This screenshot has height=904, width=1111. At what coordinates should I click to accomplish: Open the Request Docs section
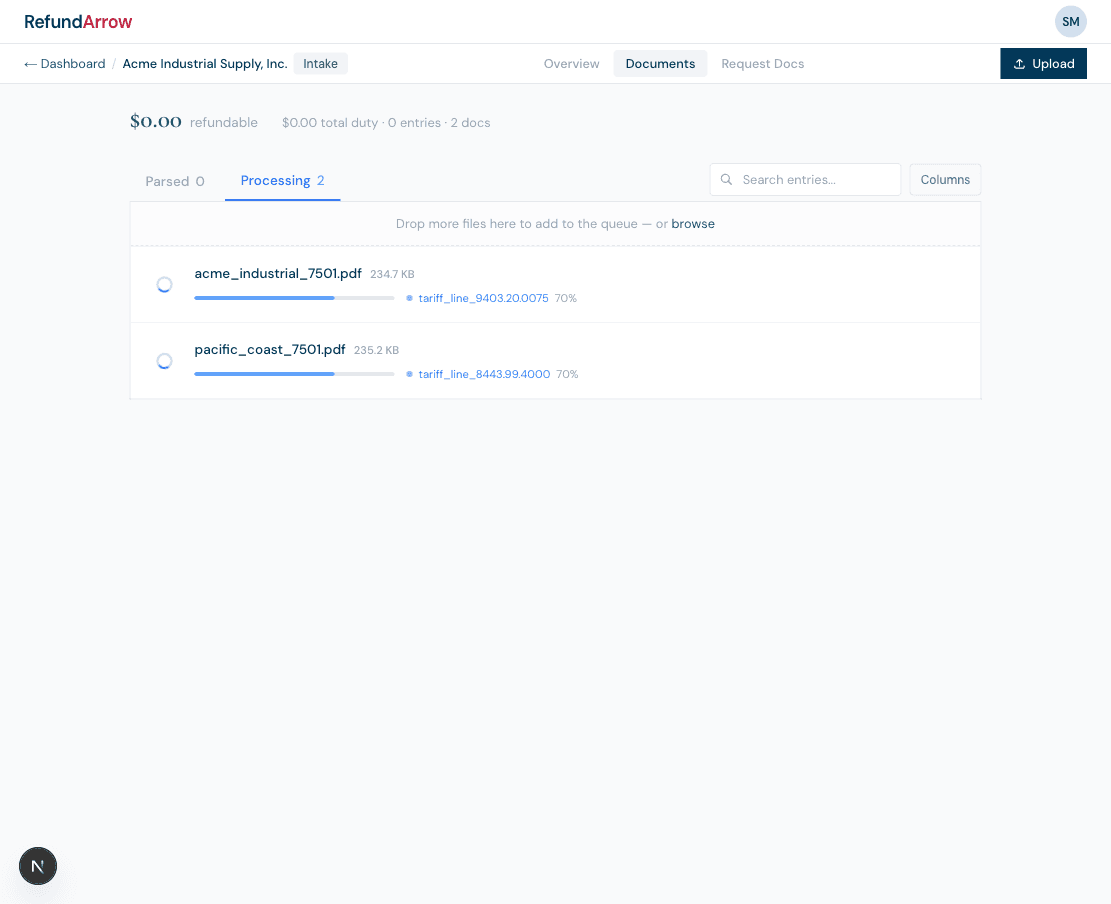pyautogui.click(x=762, y=63)
